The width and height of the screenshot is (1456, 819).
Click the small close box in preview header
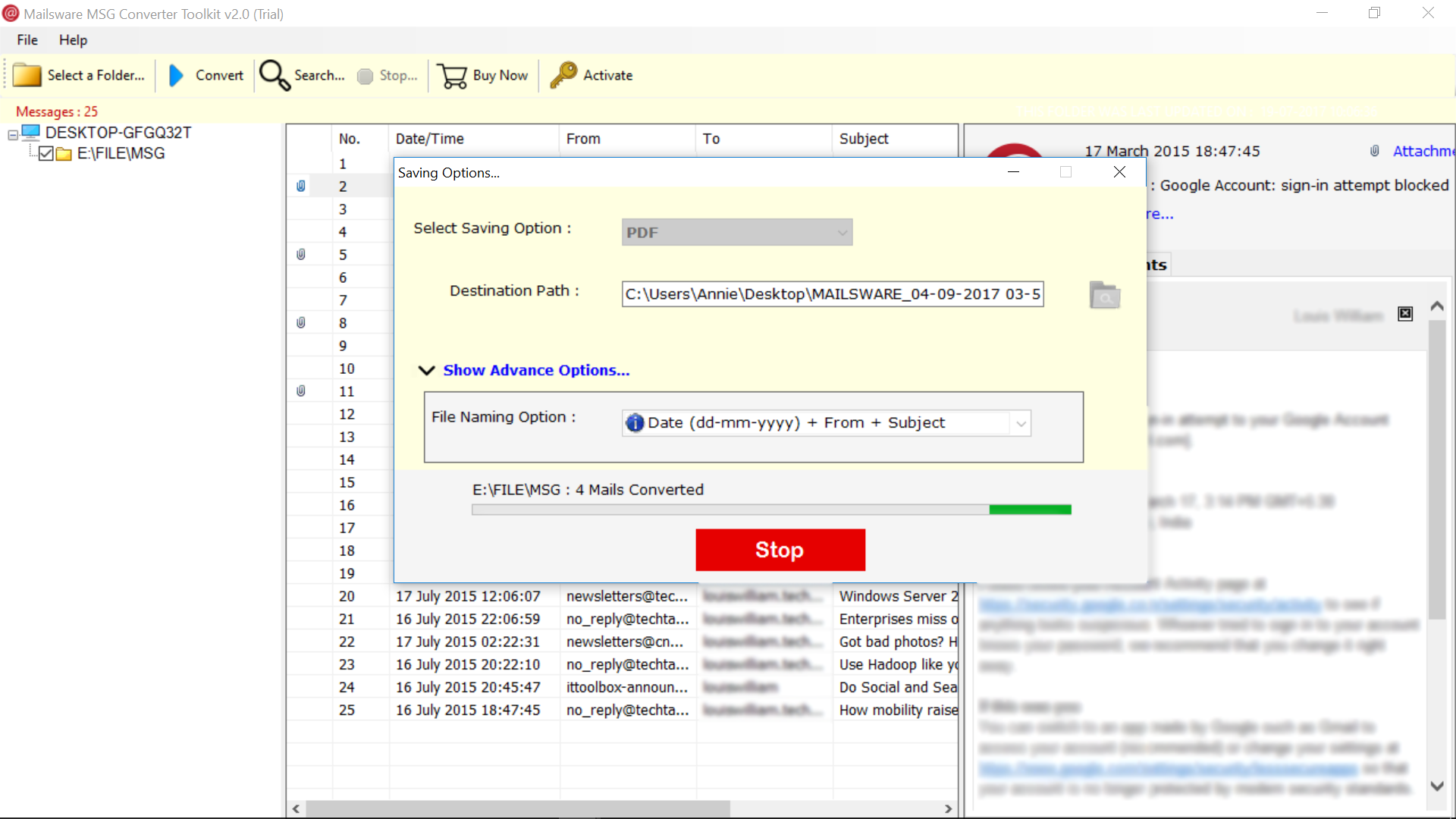pyautogui.click(x=1405, y=314)
